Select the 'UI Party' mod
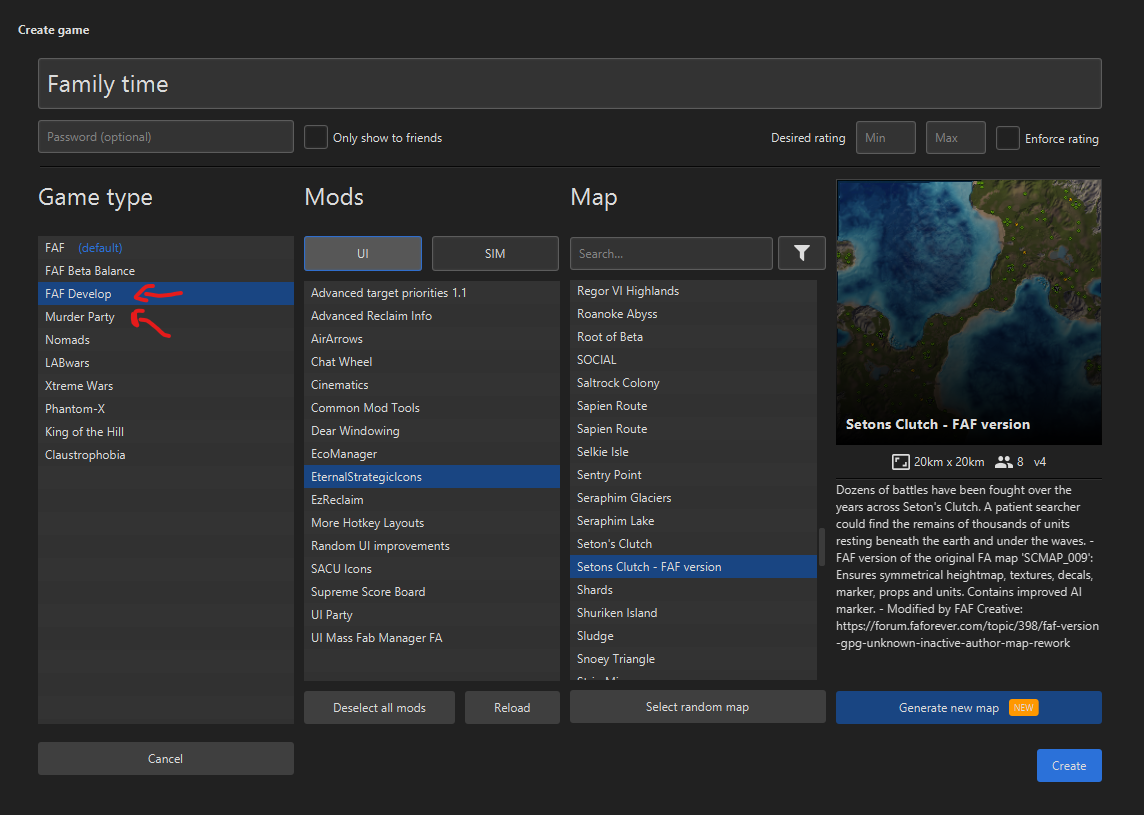Viewport: 1144px width, 815px height. 432,614
